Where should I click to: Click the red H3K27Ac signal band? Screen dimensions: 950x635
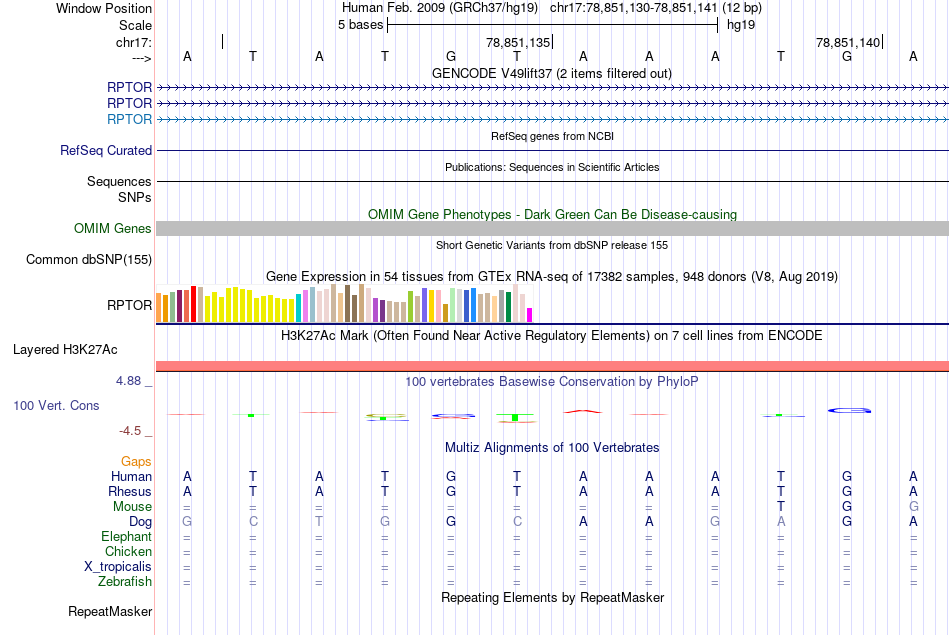pos(552,366)
